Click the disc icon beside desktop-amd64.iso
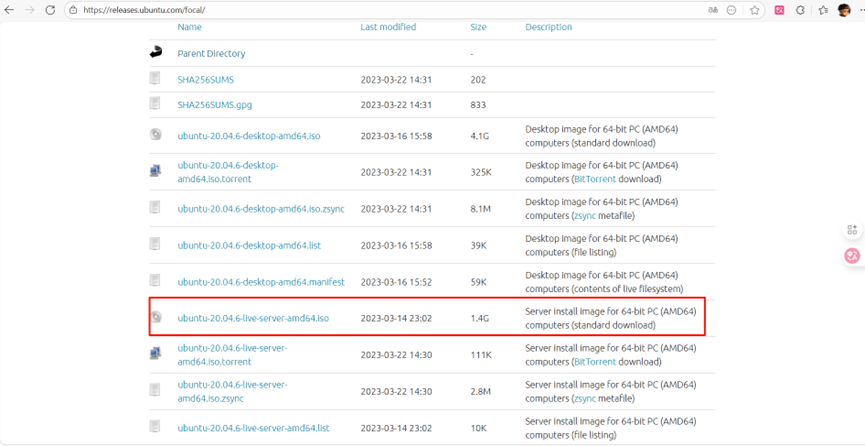The width and height of the screenshot is (865, 446). 156,135
